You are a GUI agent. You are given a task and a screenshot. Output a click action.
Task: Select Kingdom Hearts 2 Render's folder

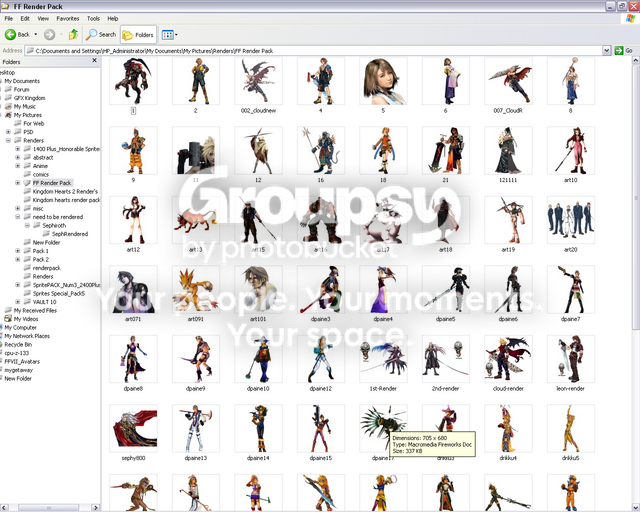click(65, 191)
